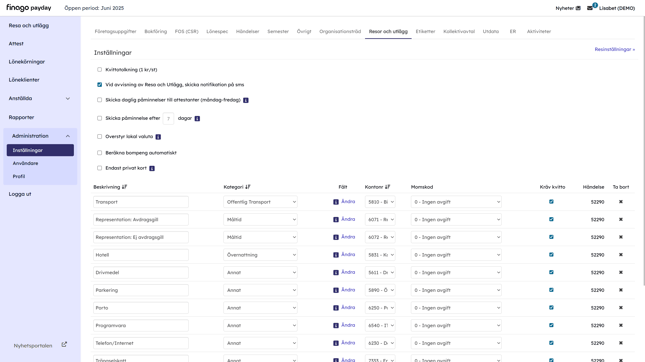Image resolution: width=645 pixels, height=362 pixels.
Task: Show info icon for Överstyr lokal valuta
Action: point(158,137)
